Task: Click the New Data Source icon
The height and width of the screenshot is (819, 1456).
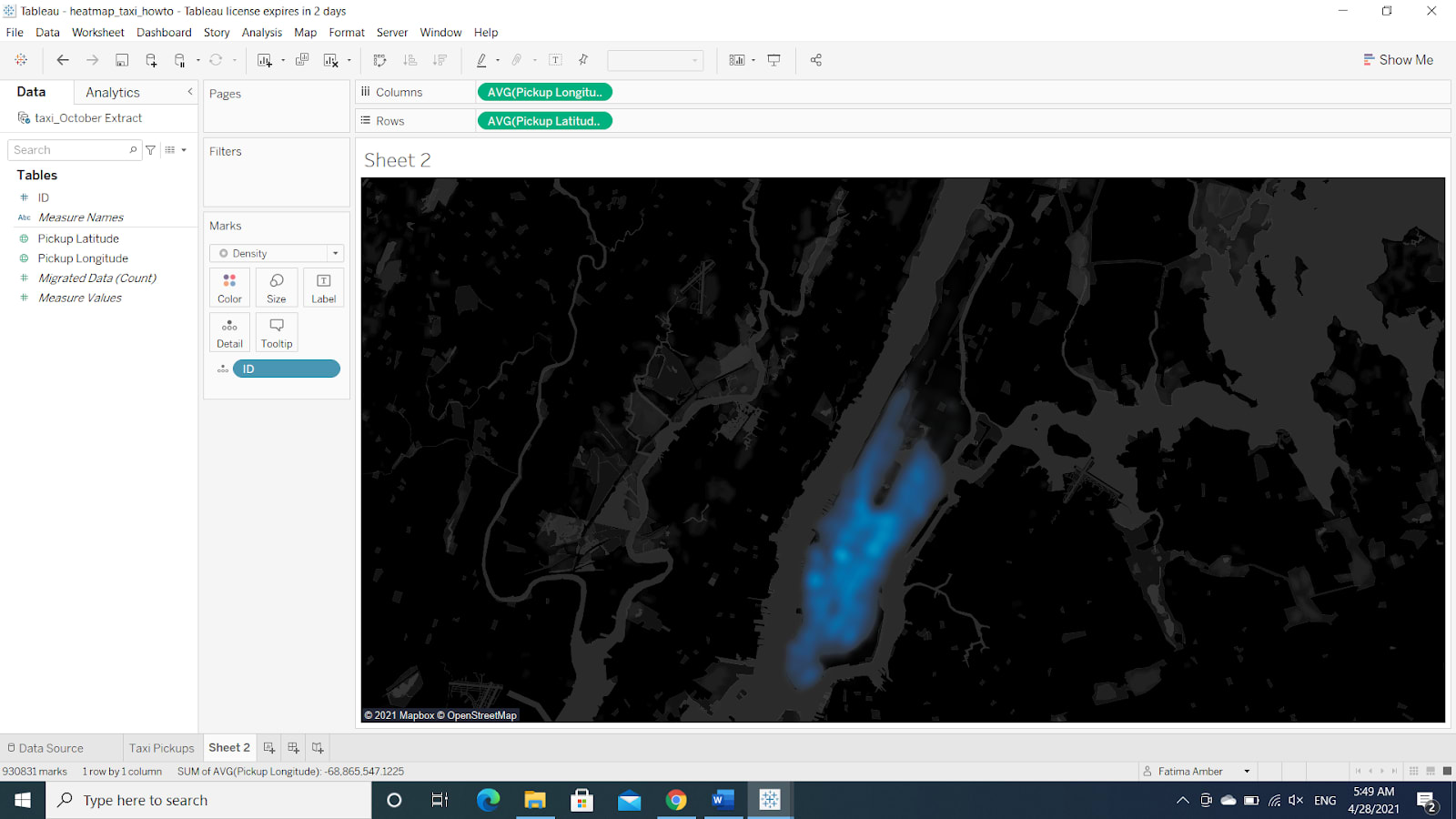Action: click(151, 60)
